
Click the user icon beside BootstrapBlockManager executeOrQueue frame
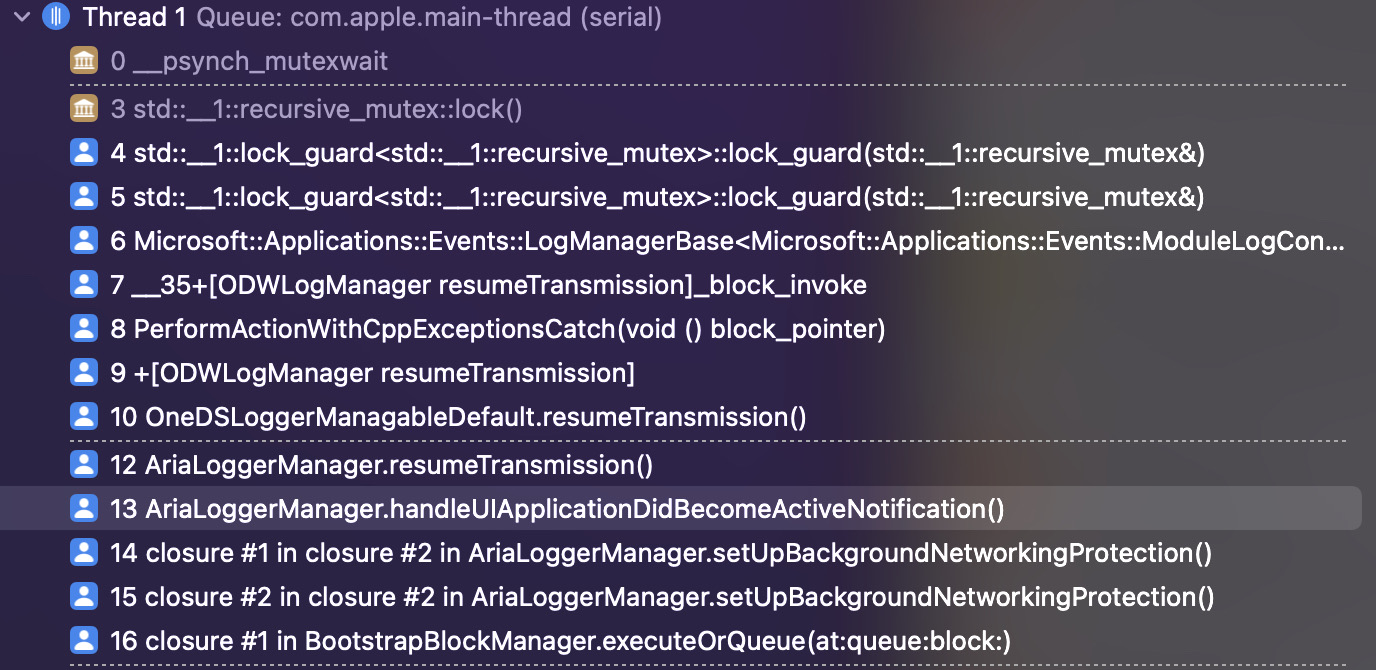tap(84, 640)
